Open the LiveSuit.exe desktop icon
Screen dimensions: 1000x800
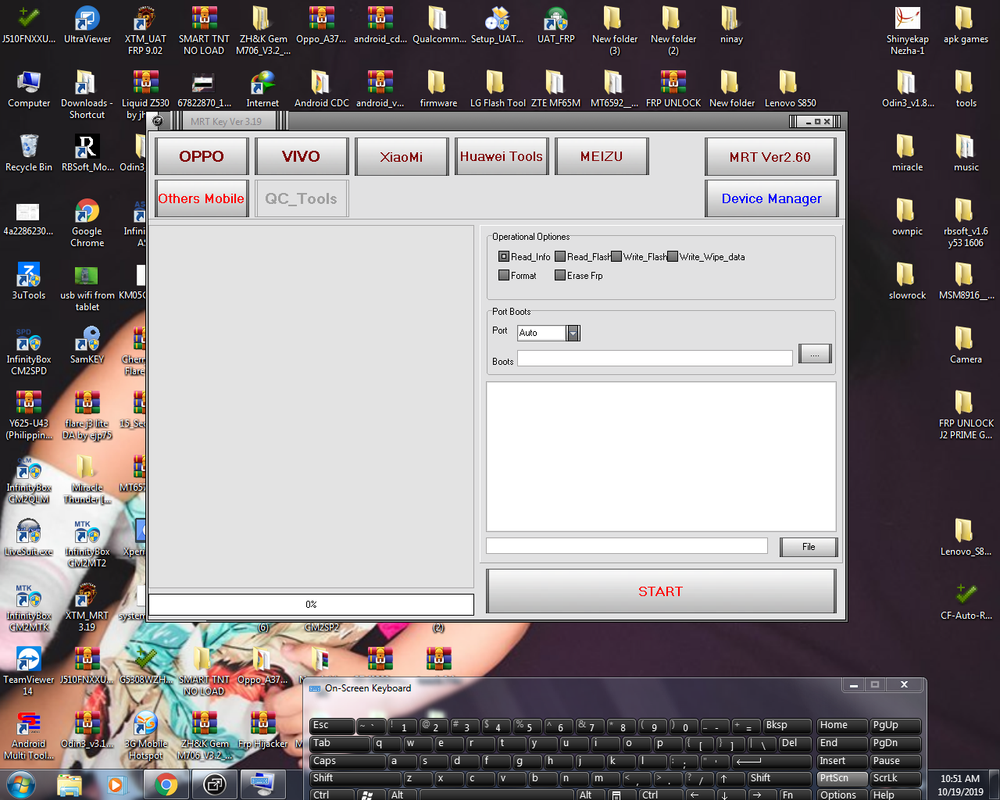(29, 537)
